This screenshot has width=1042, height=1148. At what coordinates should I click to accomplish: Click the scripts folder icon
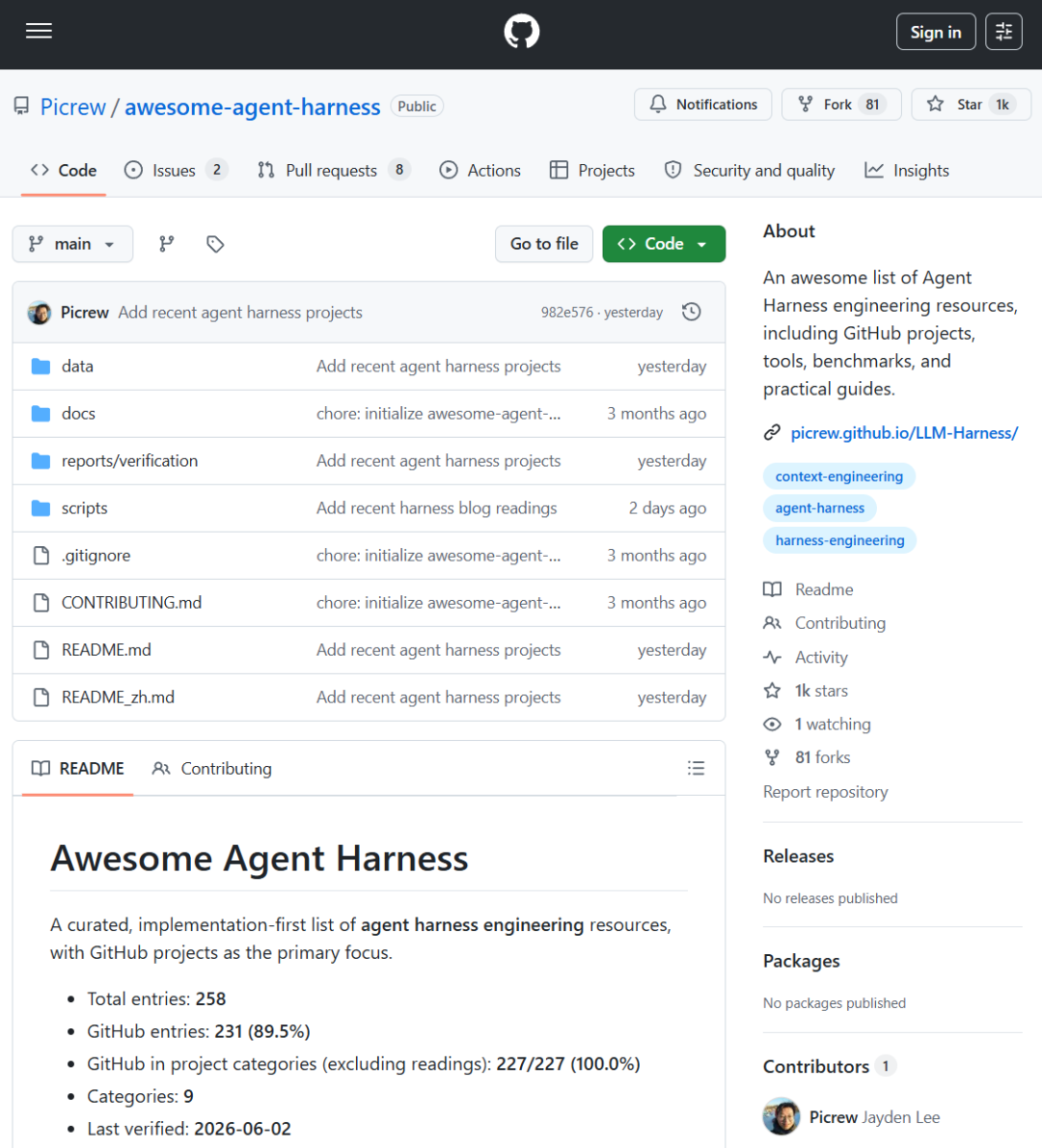point(41,508)
